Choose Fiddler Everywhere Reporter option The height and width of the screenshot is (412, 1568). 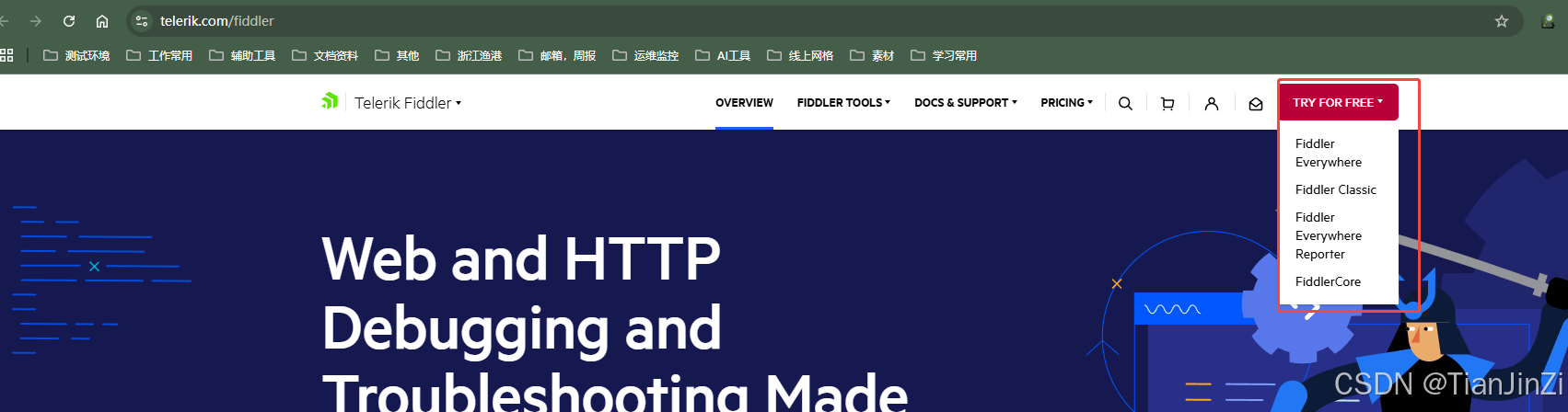(x=1328, y=235)
